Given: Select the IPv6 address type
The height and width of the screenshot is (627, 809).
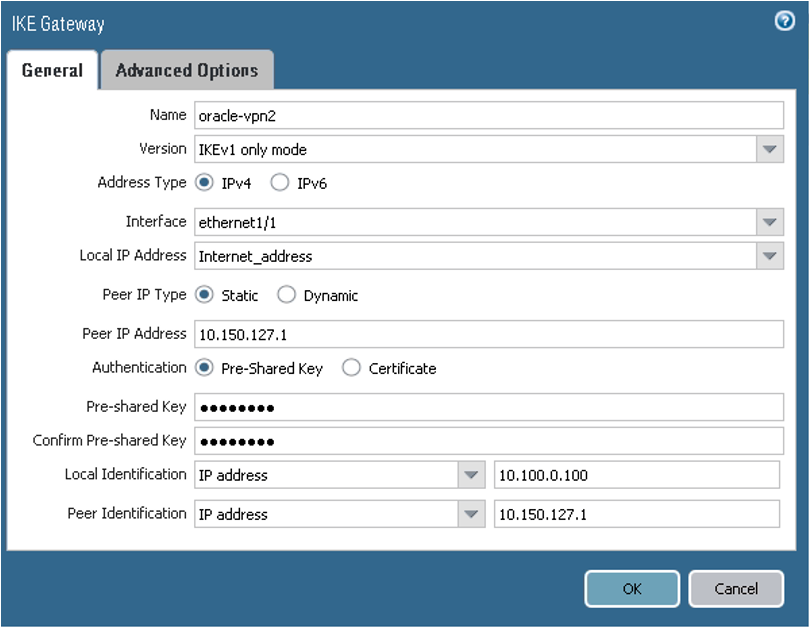Looking at the screenshot, I should [x=280, y=183].
